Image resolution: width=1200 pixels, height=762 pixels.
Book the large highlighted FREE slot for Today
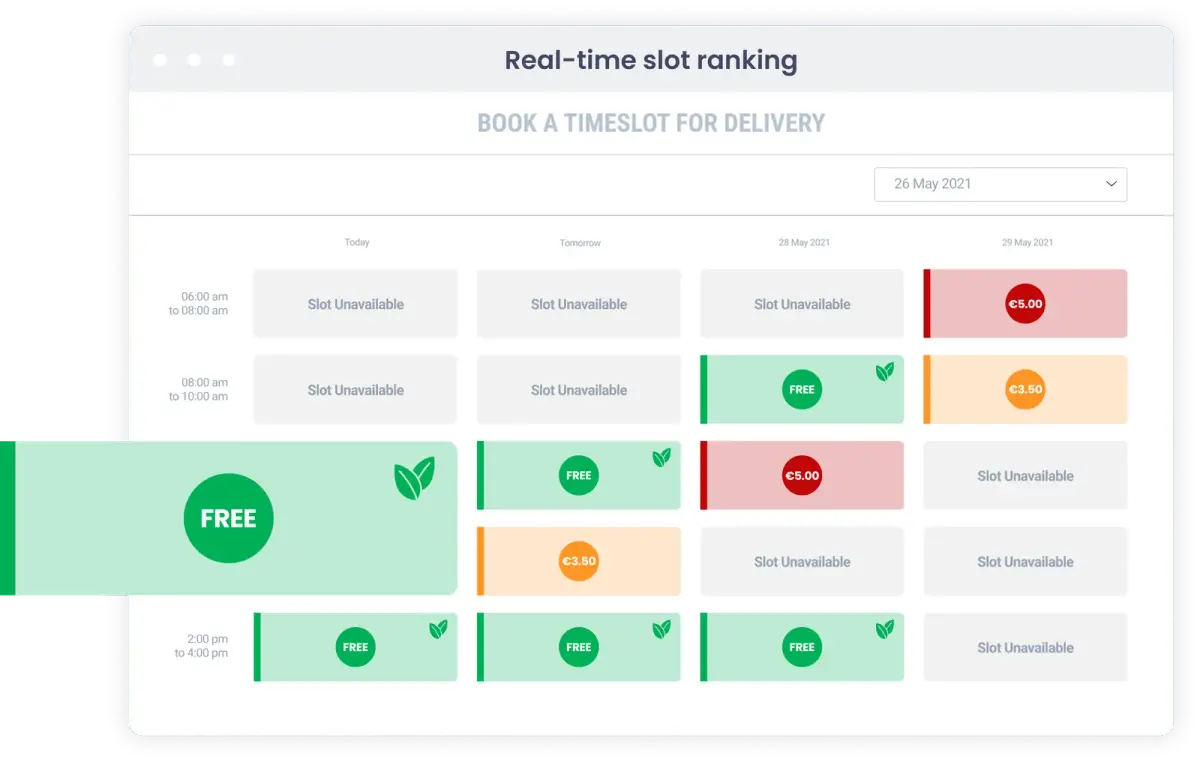coord(229,518)
